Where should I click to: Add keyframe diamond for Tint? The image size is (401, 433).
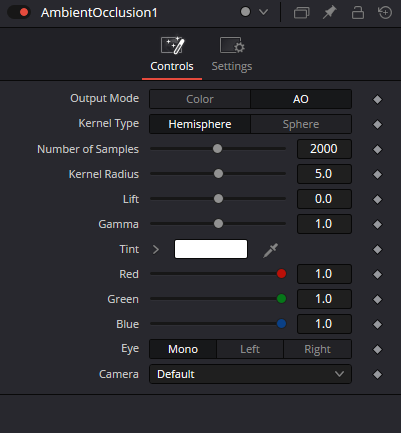(377, 249)
